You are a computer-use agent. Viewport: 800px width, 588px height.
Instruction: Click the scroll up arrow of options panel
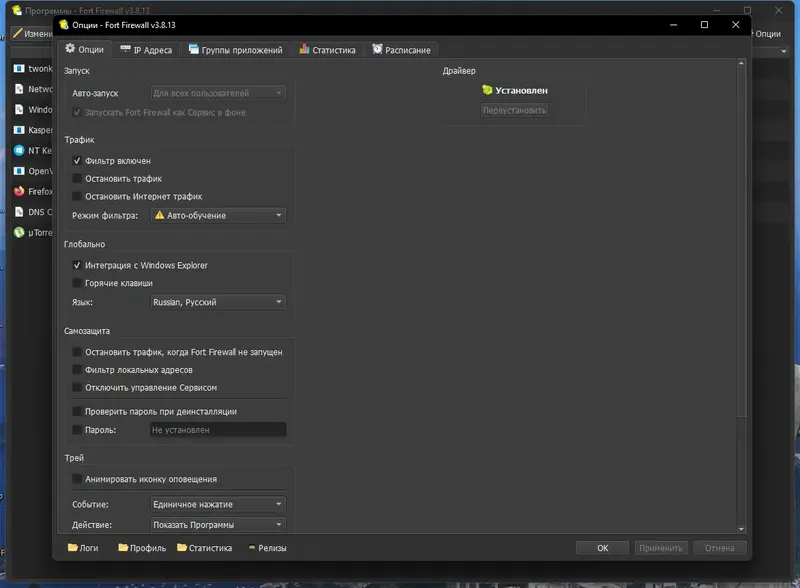741,63
